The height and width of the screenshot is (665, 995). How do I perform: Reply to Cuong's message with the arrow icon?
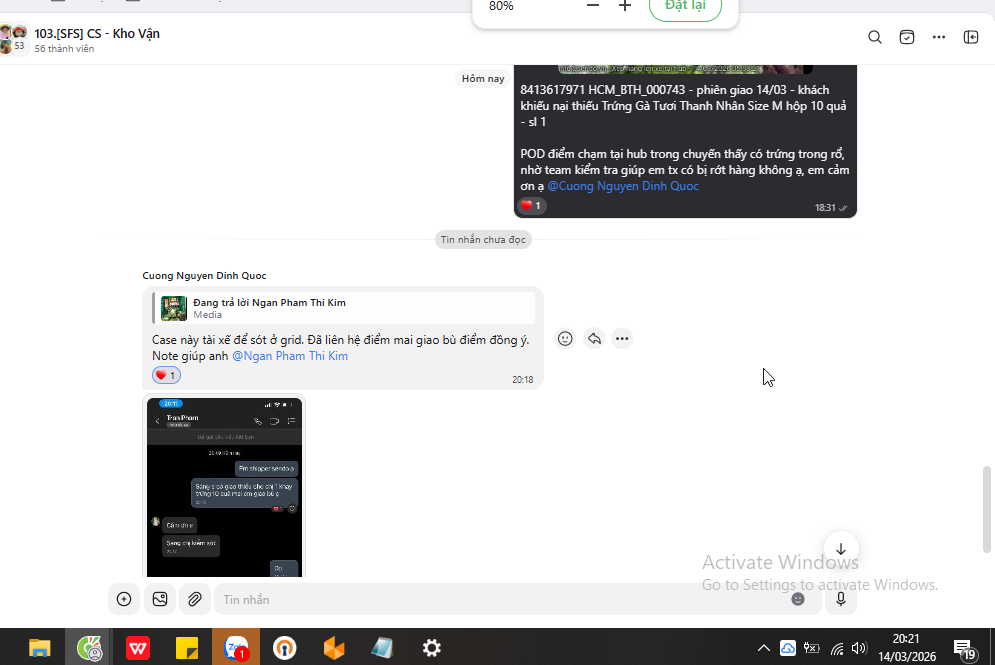pos(594,339)
